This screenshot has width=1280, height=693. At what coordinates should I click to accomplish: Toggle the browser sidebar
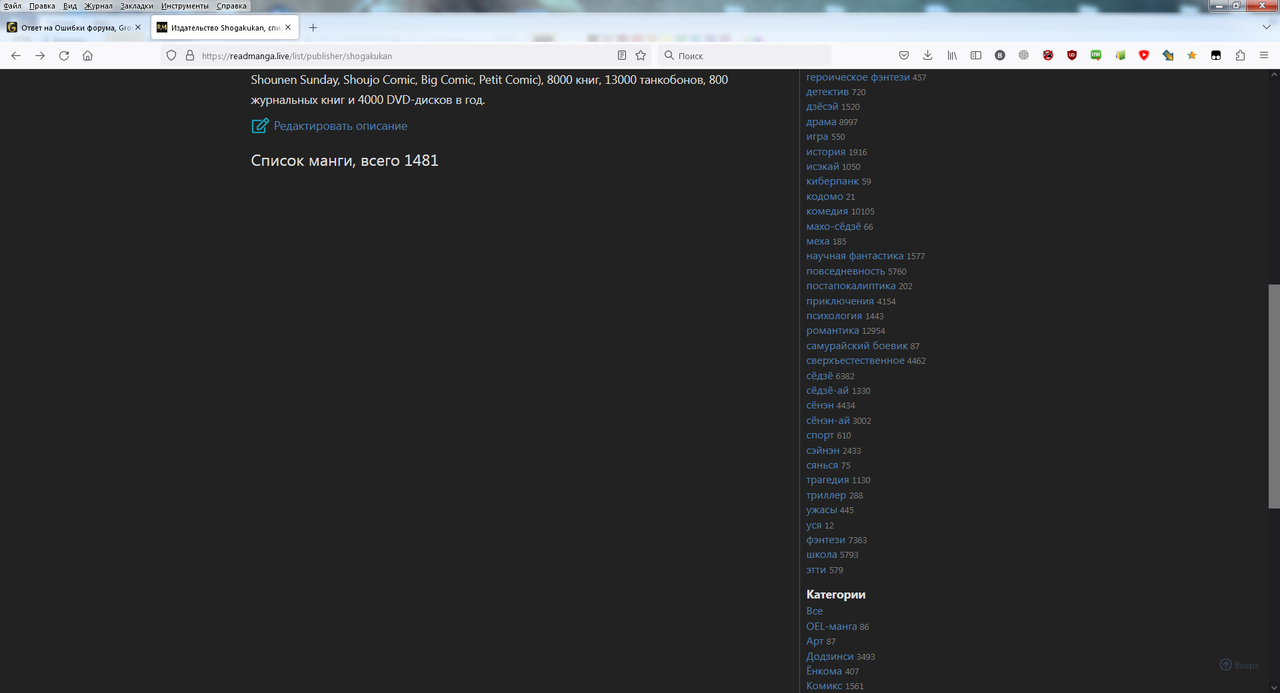tap(976, 56)
